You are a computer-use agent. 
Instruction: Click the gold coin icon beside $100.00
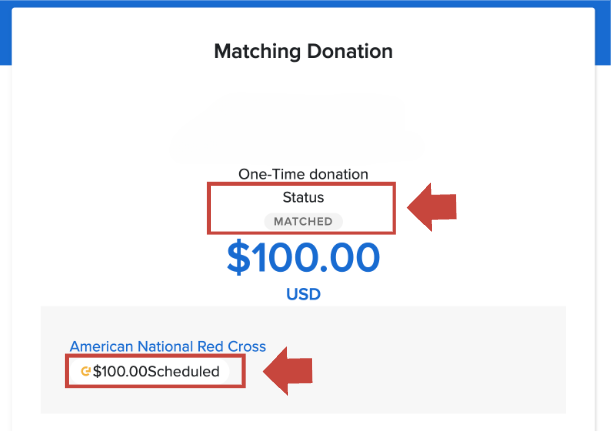[x=86, y=372]
